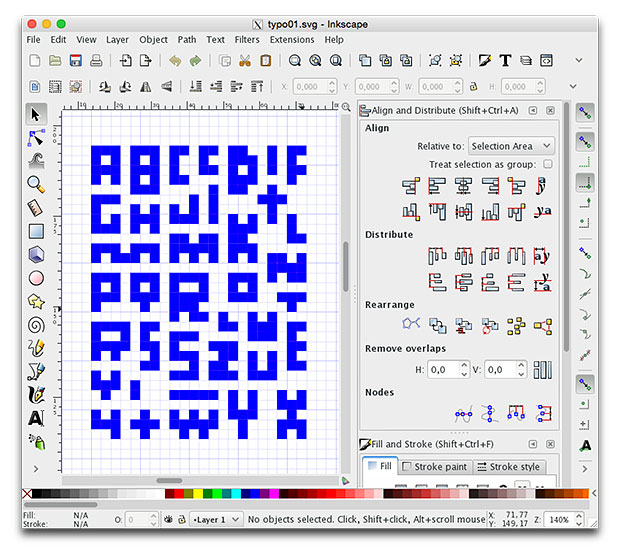Select the Measure ruler tool

[x=36, y=208]
